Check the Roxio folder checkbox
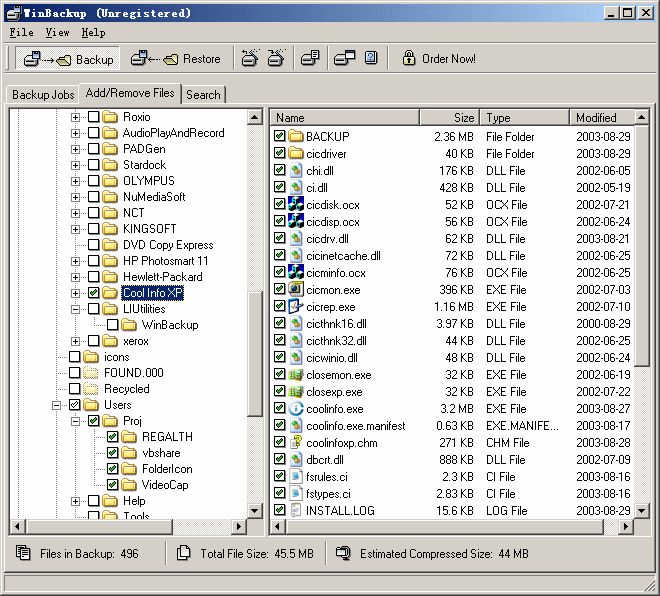This screenshot has height=596, width=660. [93, 117]
